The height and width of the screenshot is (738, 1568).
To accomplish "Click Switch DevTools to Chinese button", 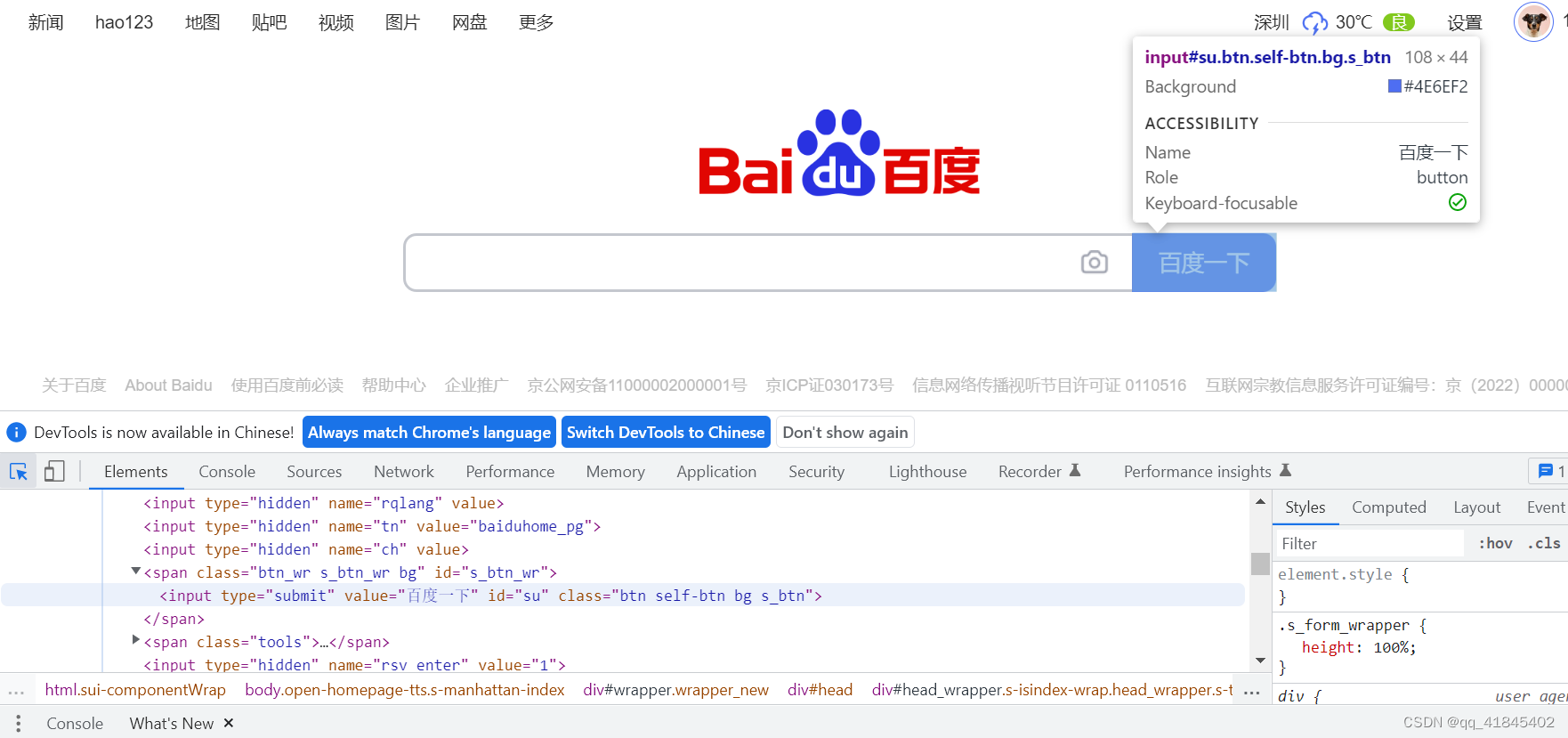I will 666,433.
